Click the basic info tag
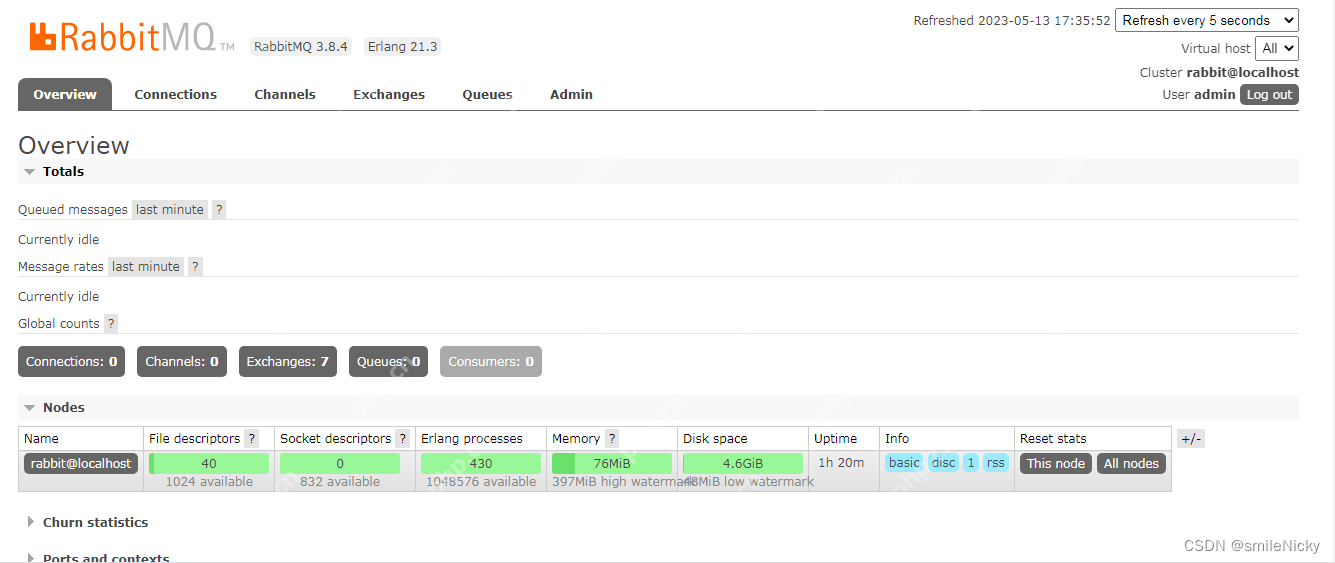Screen dimensions: 1335x563 (x=904, y=463)
